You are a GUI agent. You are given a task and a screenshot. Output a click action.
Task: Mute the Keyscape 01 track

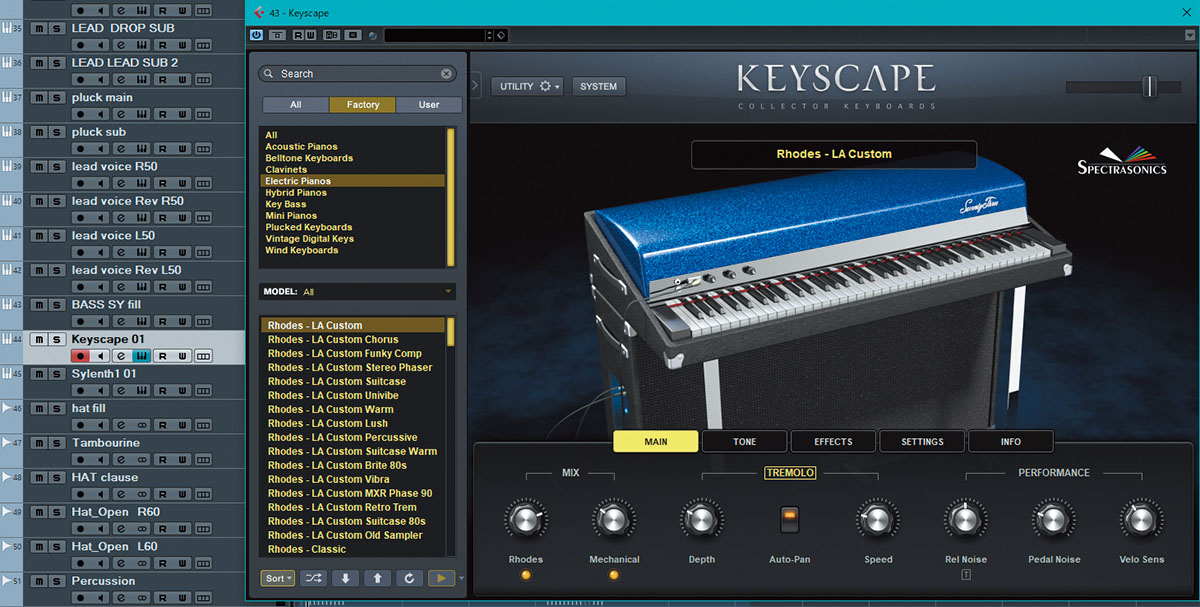[x=39, y=340]
